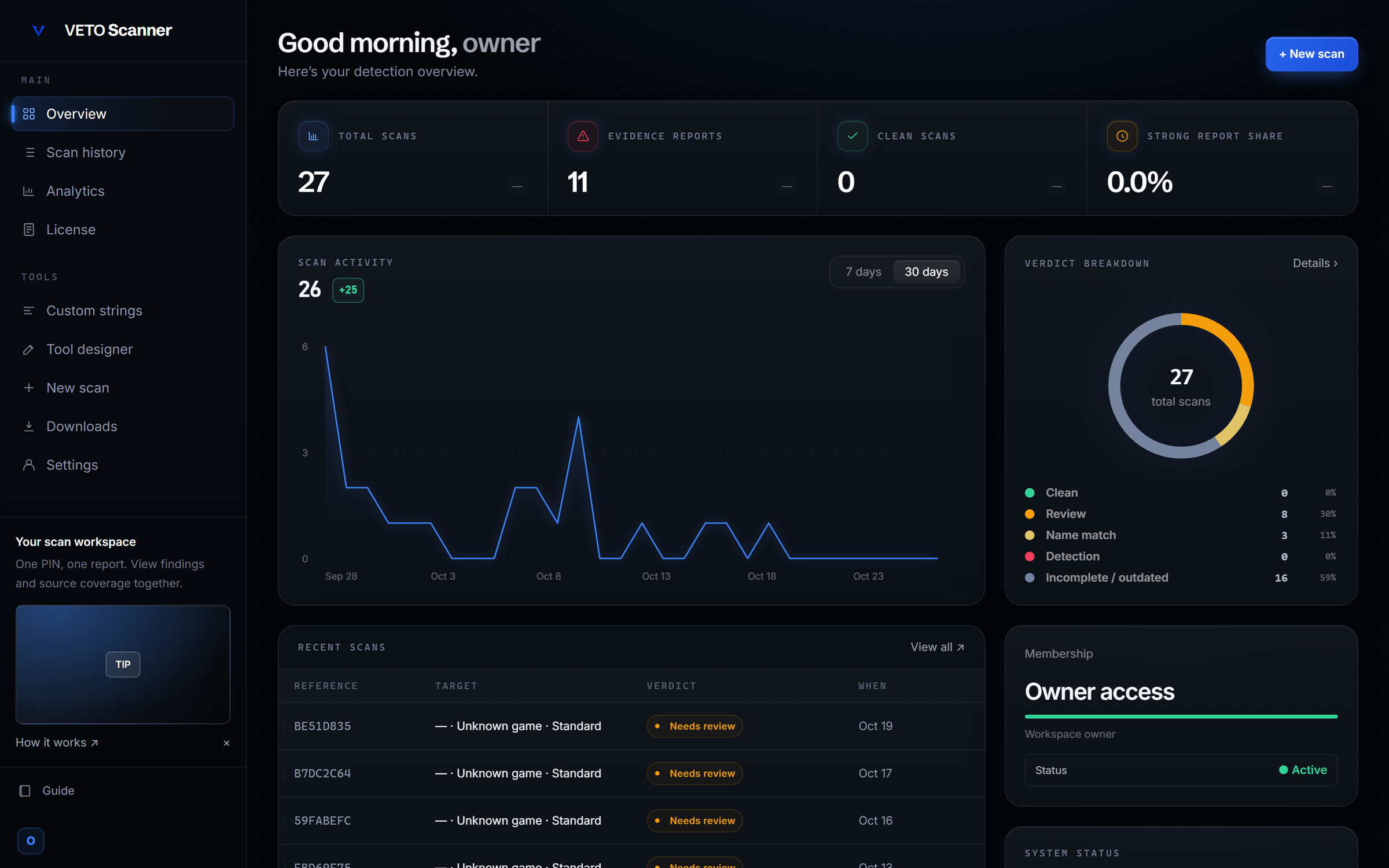Screen dimensions: 1389x868
Task: Click the Clean Scans checkmark icon
Action: pos(852,136)
